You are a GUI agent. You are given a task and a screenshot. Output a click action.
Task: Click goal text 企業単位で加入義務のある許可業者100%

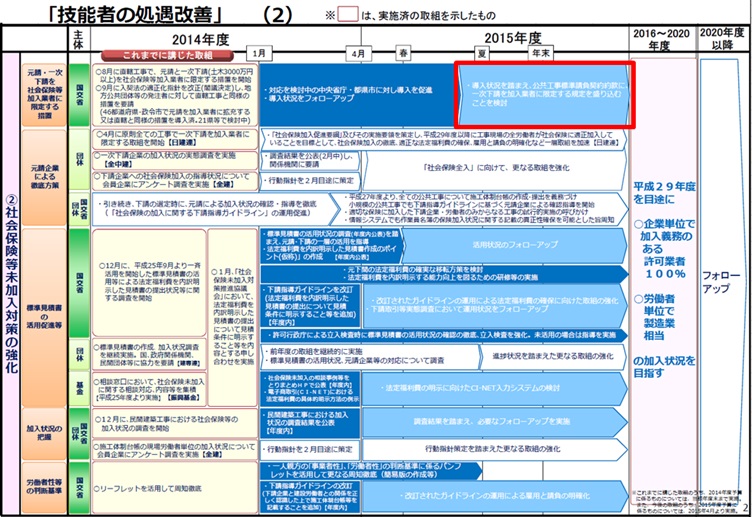(x=664, y=249)
